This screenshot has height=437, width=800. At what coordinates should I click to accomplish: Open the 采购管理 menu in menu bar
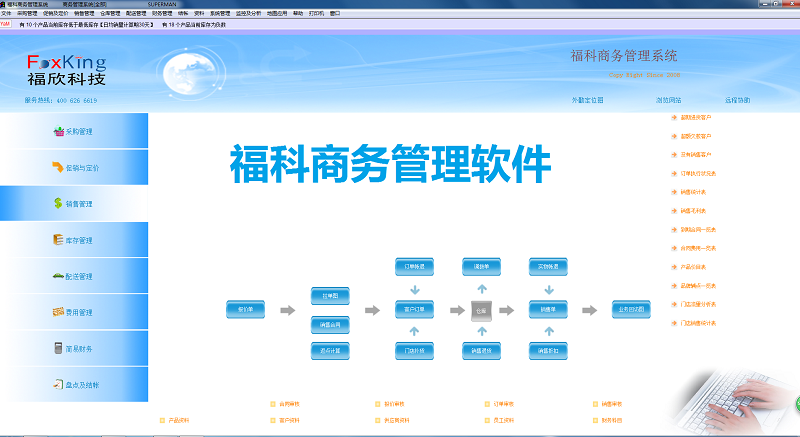[27, 14]
